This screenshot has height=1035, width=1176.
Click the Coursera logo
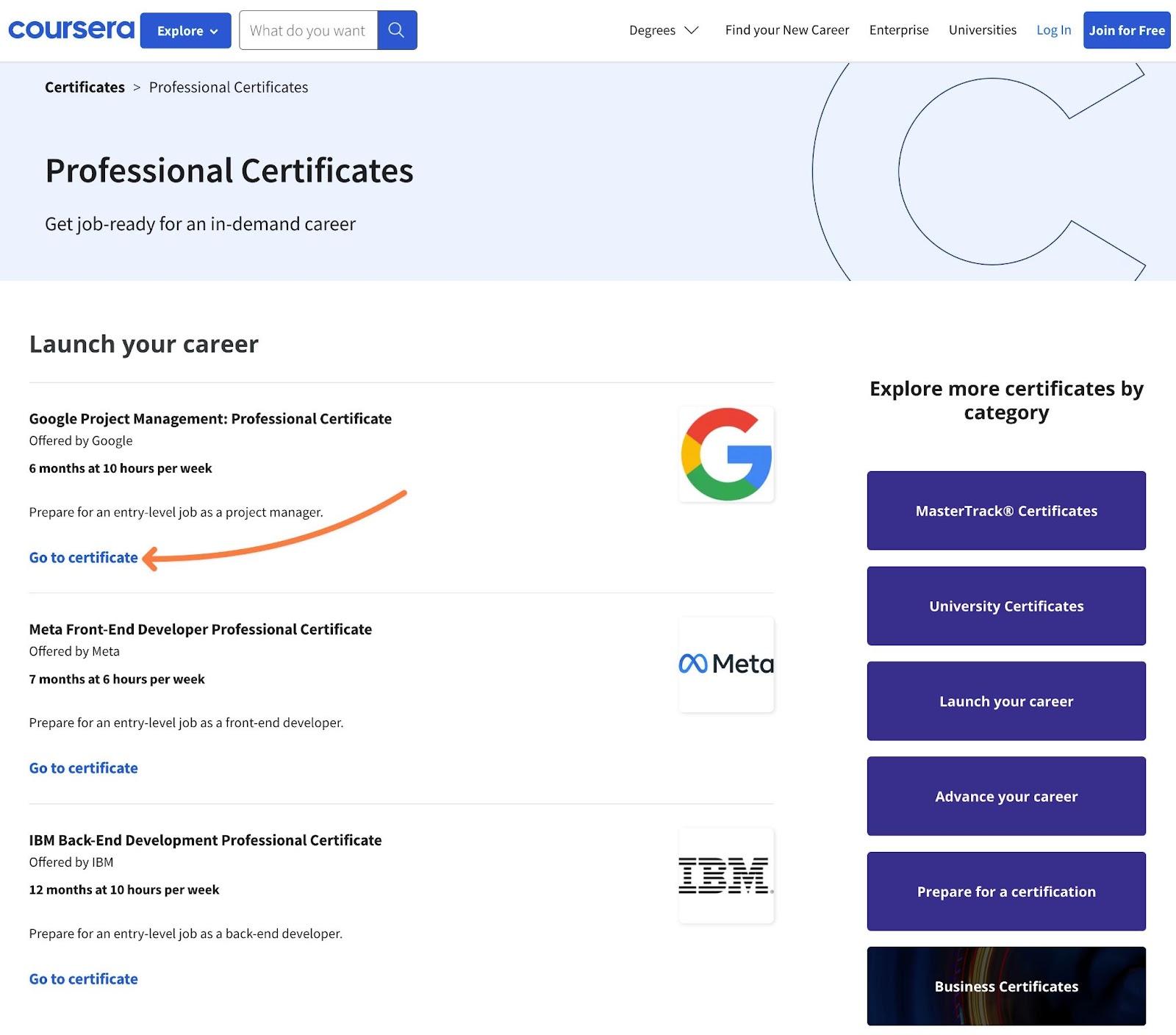click(70, 28)
